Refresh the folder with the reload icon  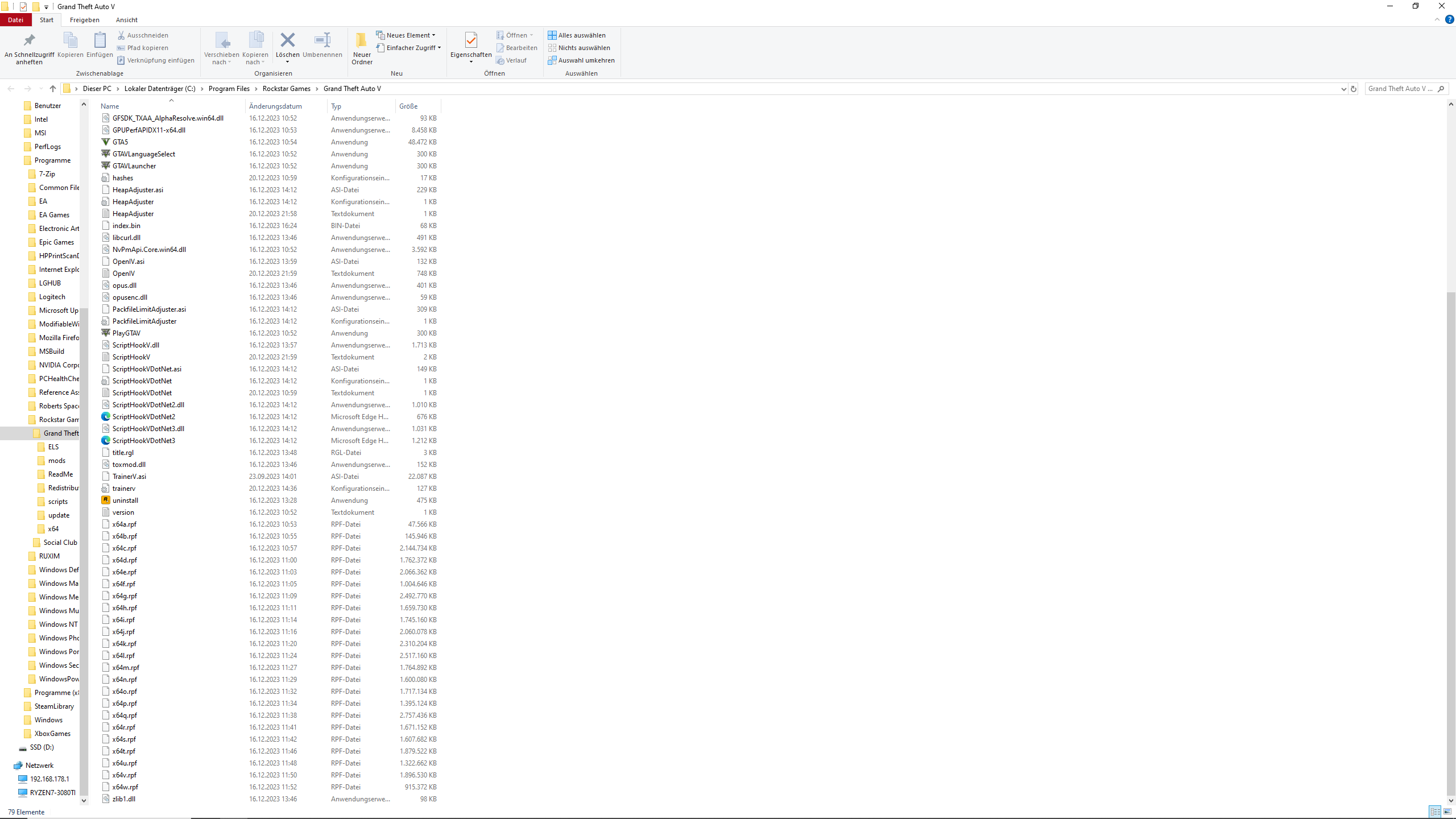click(1354, 89)
